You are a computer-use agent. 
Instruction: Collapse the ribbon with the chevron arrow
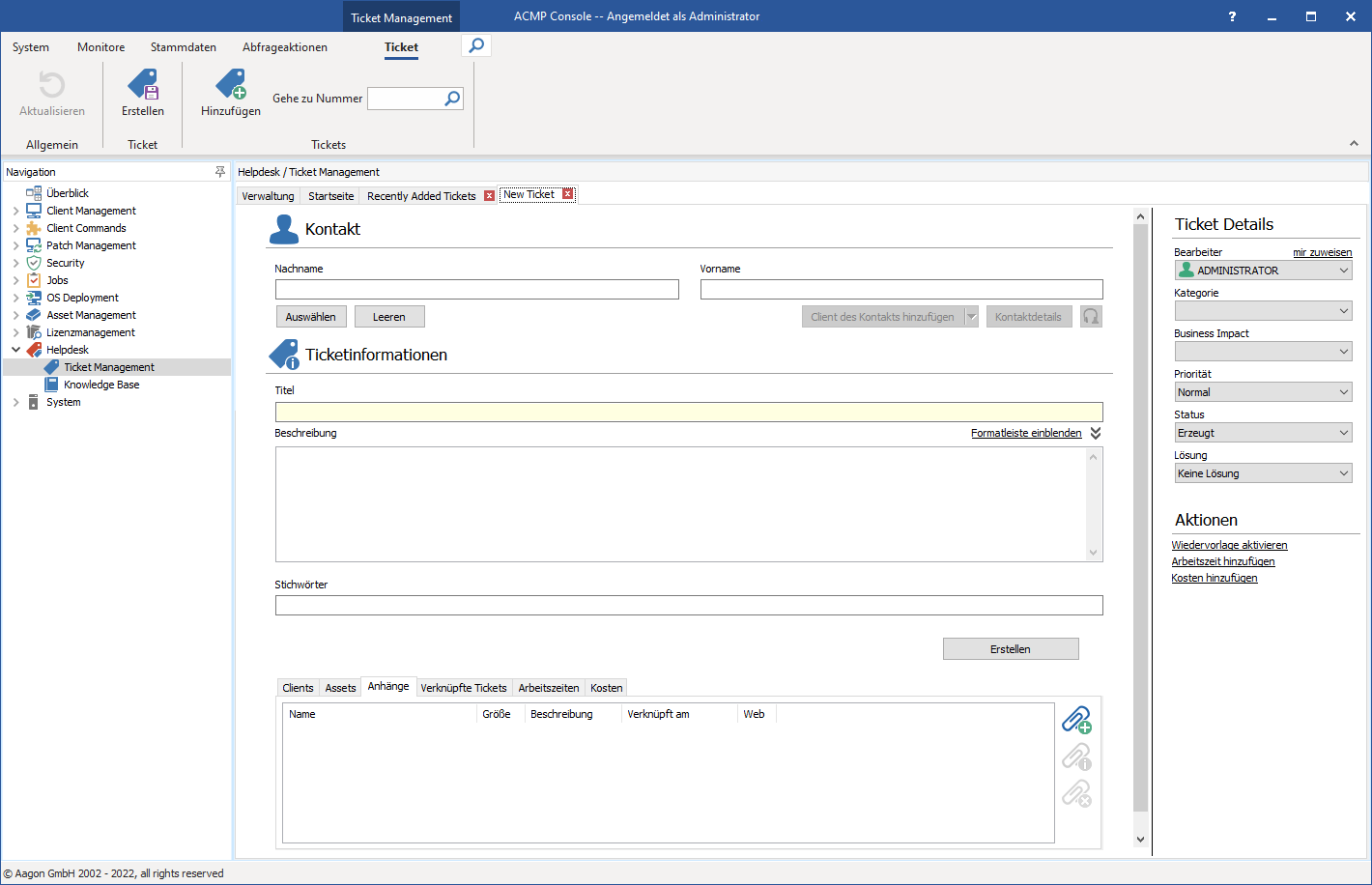tap(1354, 144)
